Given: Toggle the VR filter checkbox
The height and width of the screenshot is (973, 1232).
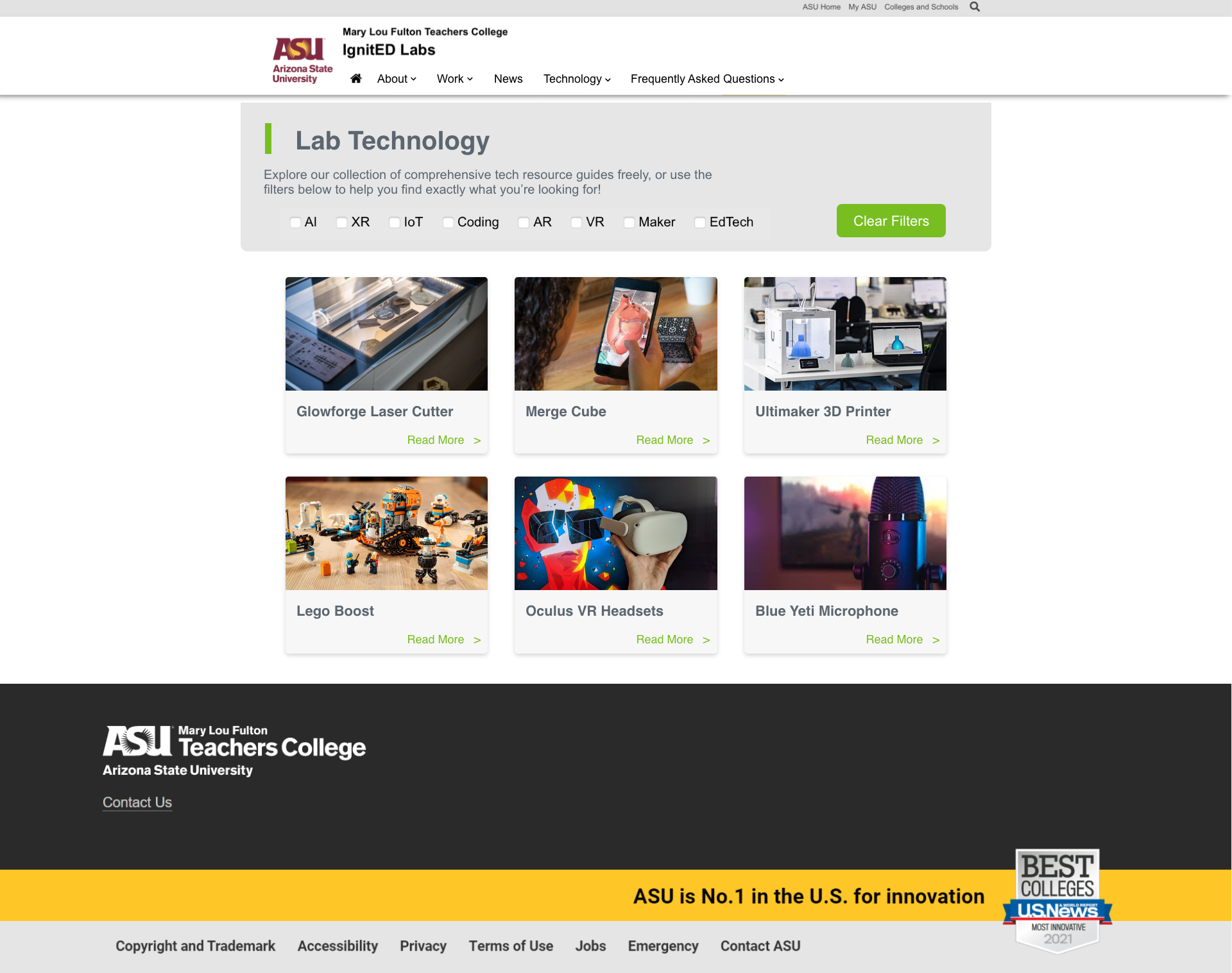Looking at the screenshot, I should [x=576, y=223].
